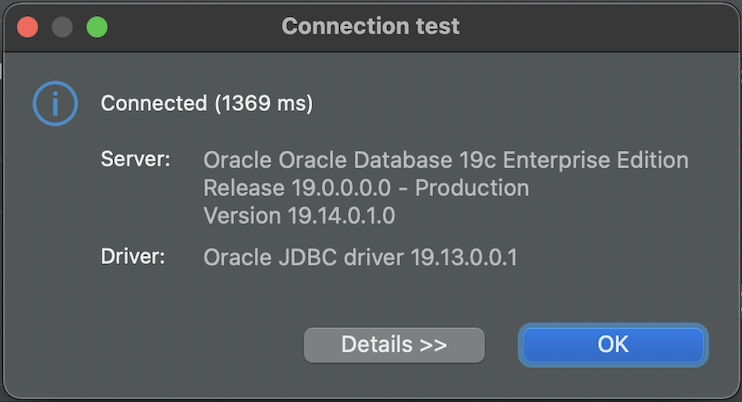Click the Driver: field label
Image resolution: width=742 pixels, height=402 pixels.
tap(132, 257)
